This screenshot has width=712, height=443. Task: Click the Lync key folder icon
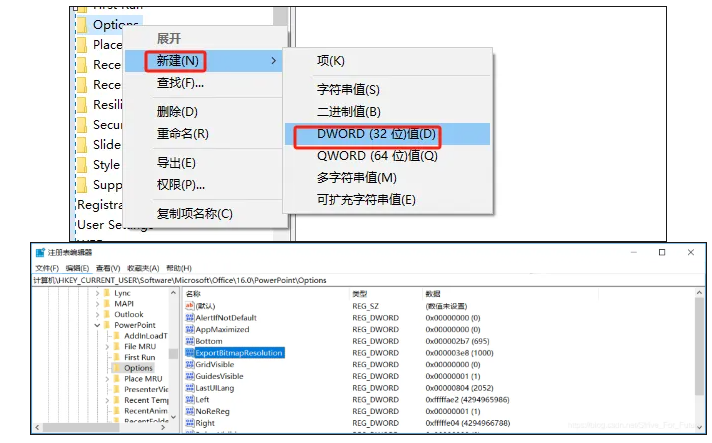[107, 293]
